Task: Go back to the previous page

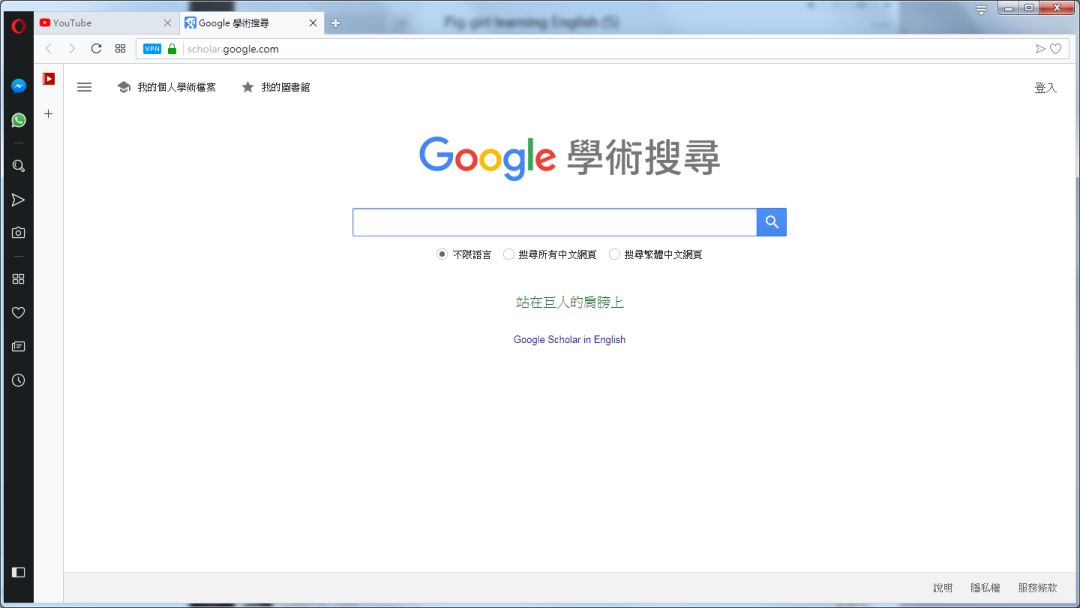Action: pyautogui.click(x=48, y=49)
